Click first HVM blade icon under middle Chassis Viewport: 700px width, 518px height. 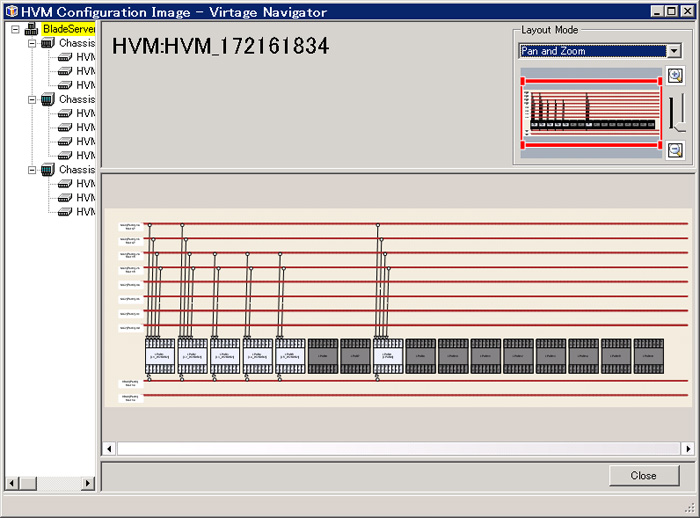pos(65,113)
